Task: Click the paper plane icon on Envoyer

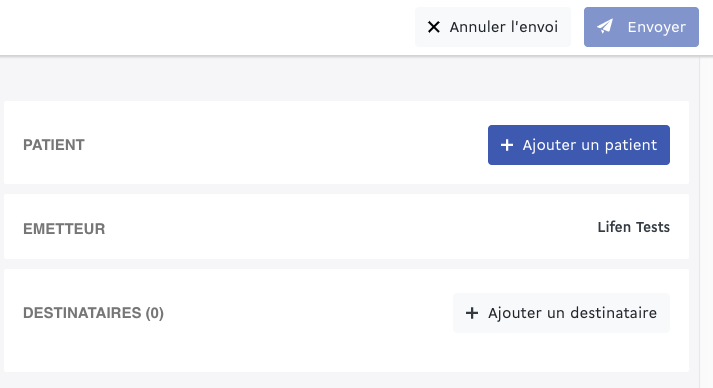Action: point(605,26)
